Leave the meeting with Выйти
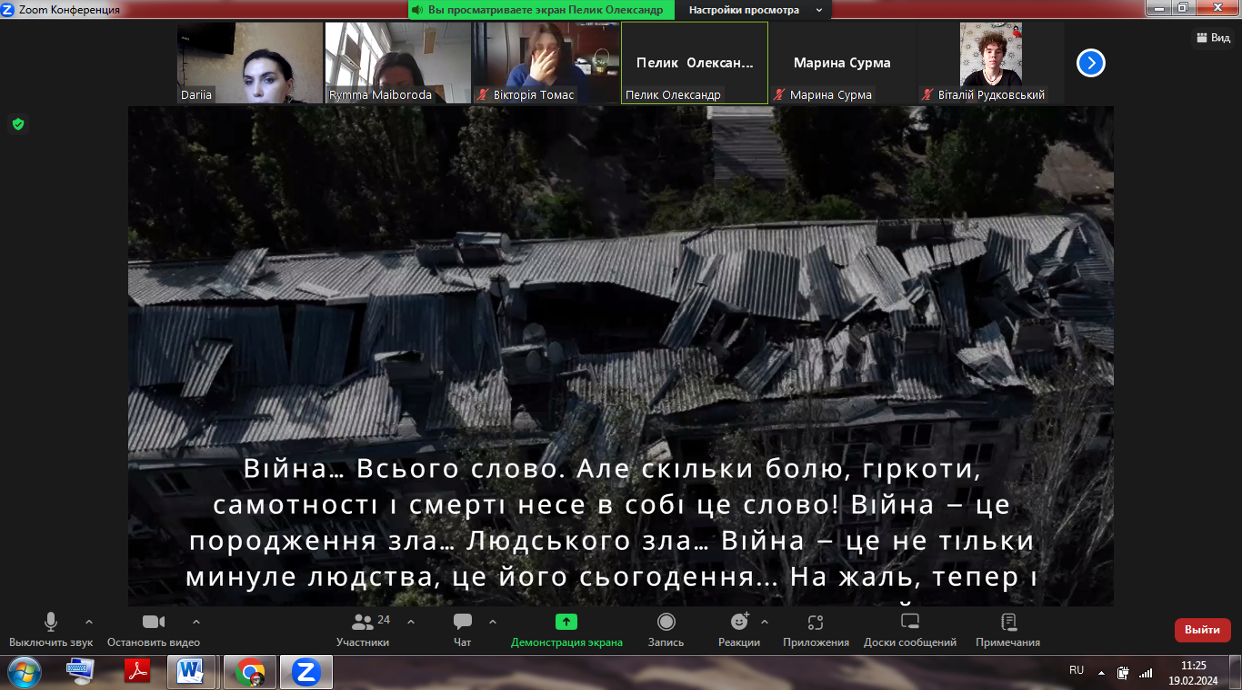 click(1202, 630)
